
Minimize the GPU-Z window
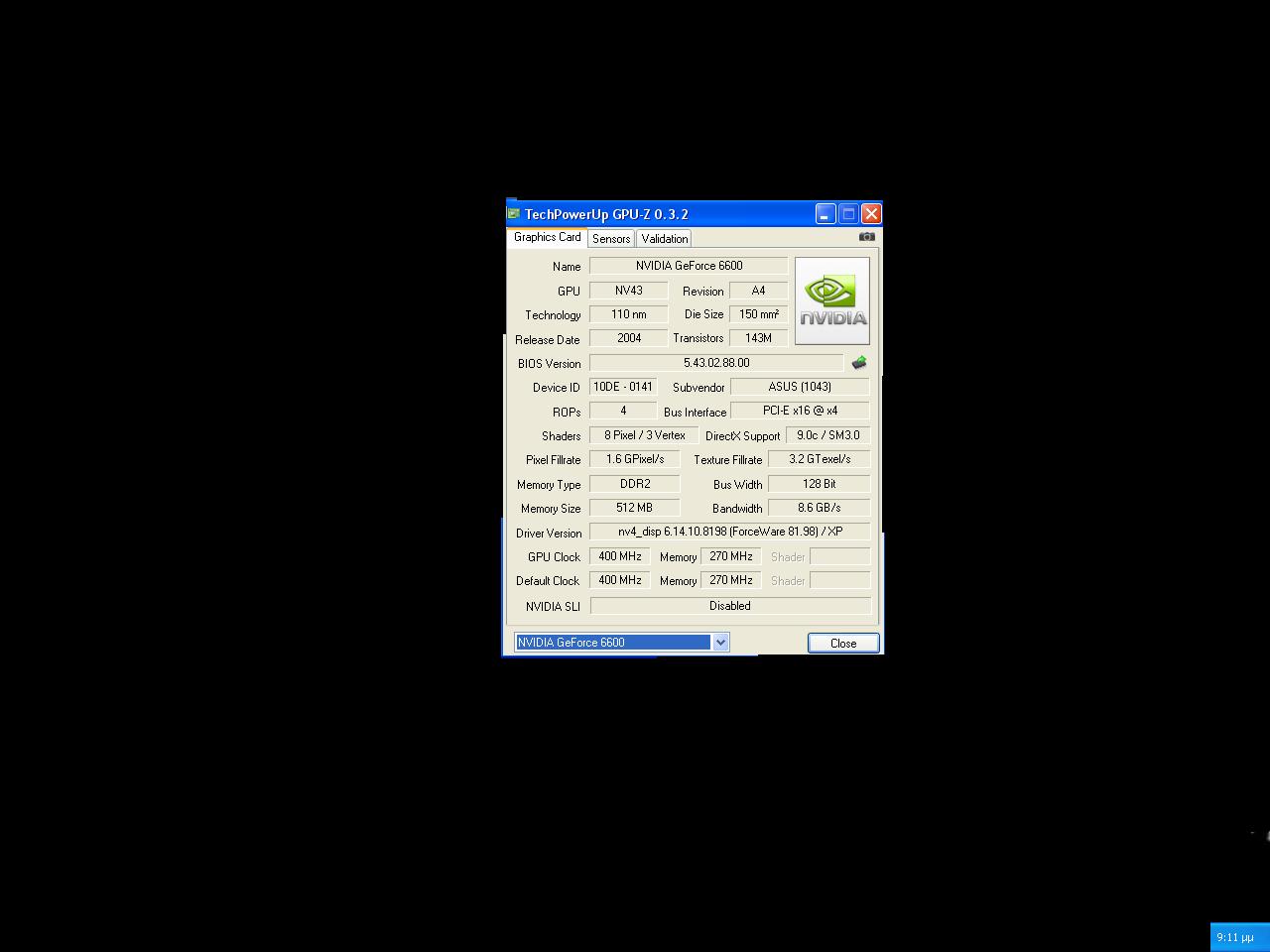825,214
